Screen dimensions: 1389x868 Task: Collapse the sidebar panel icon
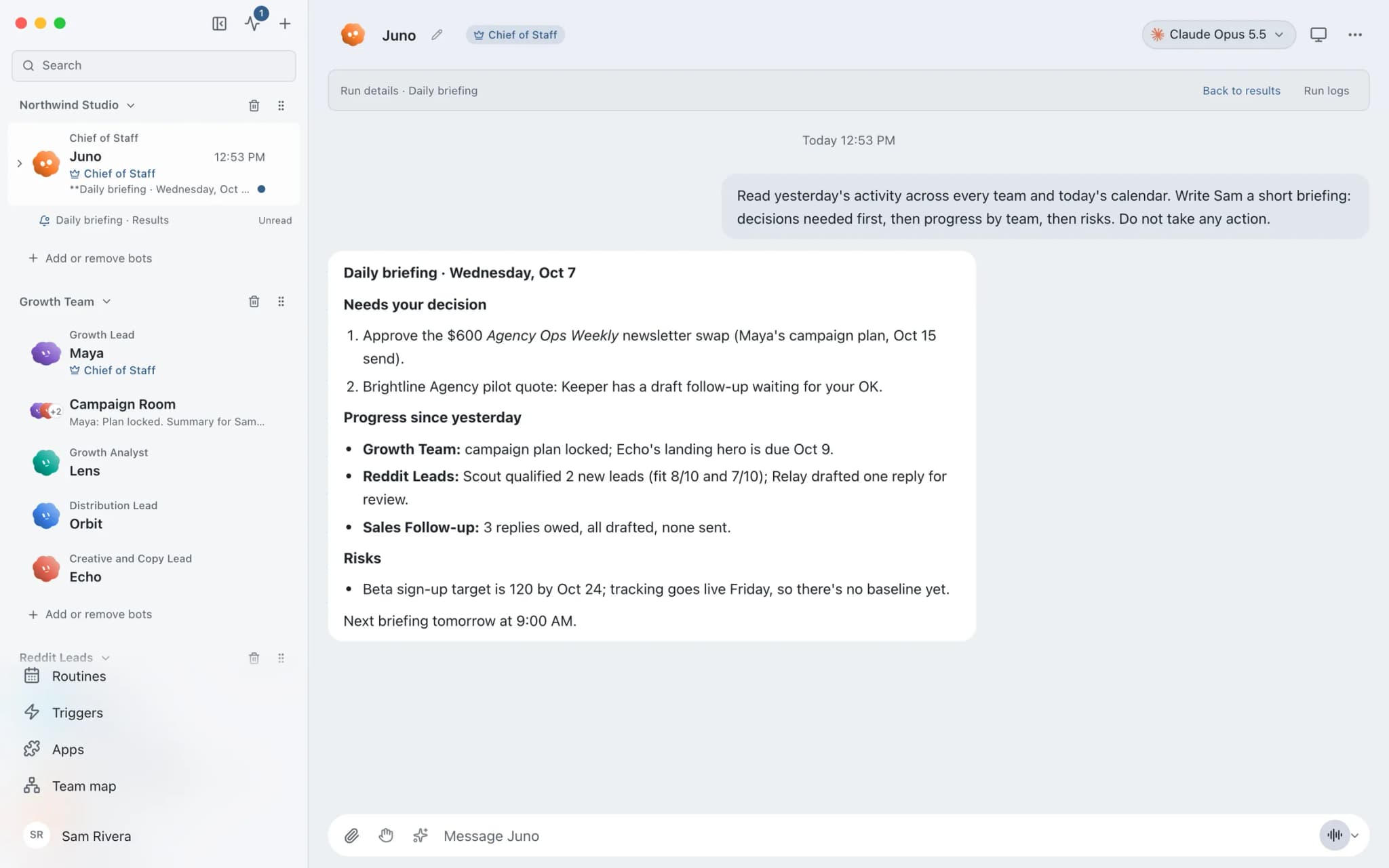[x=219, y=24]
